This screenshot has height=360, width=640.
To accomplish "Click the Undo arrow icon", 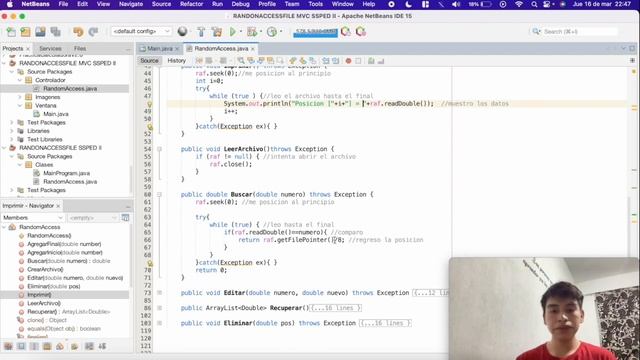I will 78,31.
